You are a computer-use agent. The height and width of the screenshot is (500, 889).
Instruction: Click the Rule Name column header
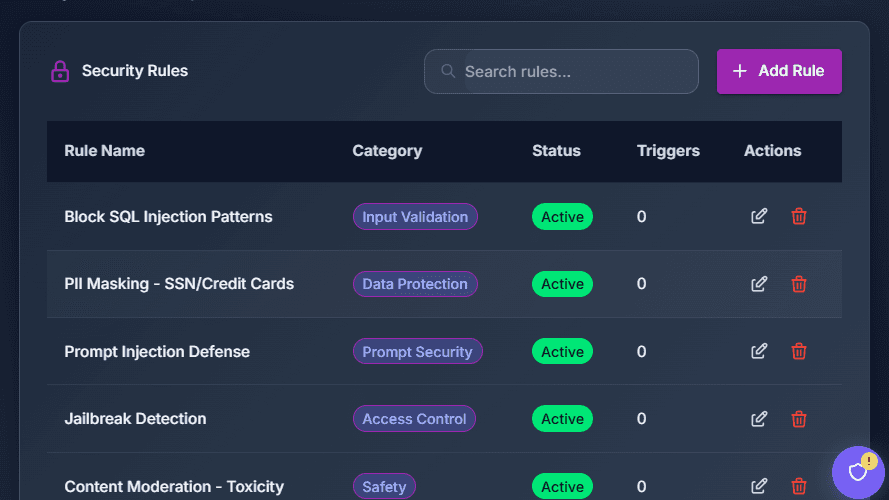(104, 151)
